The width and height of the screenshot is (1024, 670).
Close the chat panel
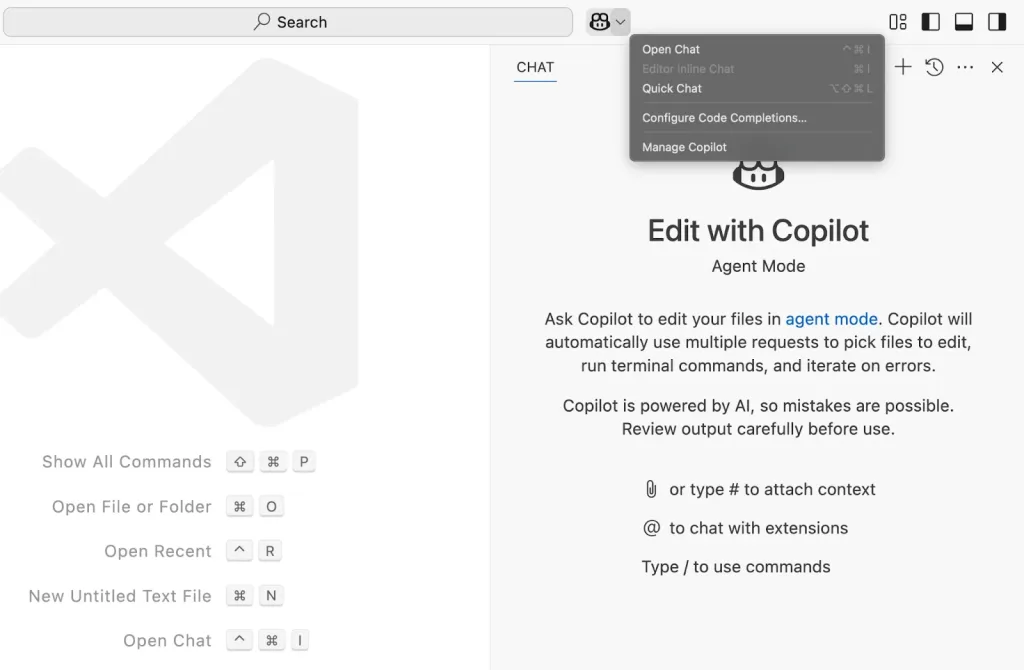pos(997,67)
